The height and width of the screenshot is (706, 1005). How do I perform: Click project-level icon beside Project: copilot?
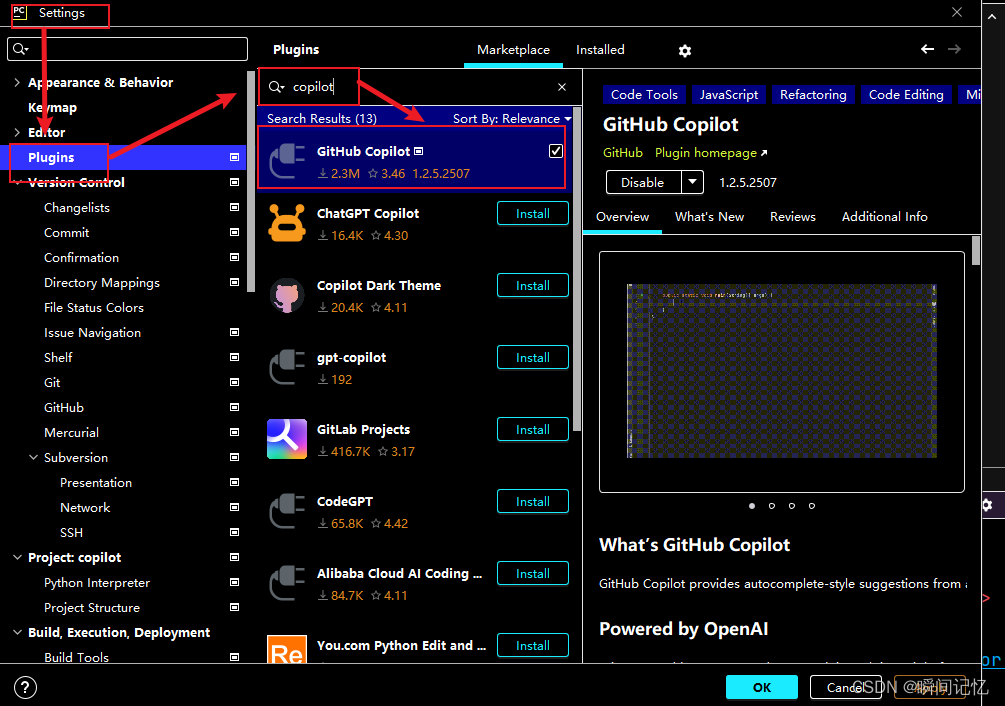point(235,557)
